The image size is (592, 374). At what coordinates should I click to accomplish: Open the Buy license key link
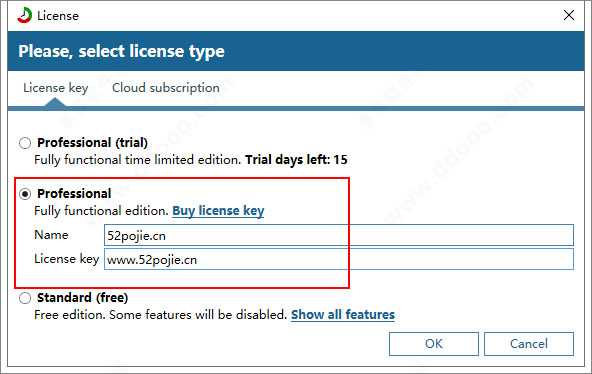coord(218,211)
